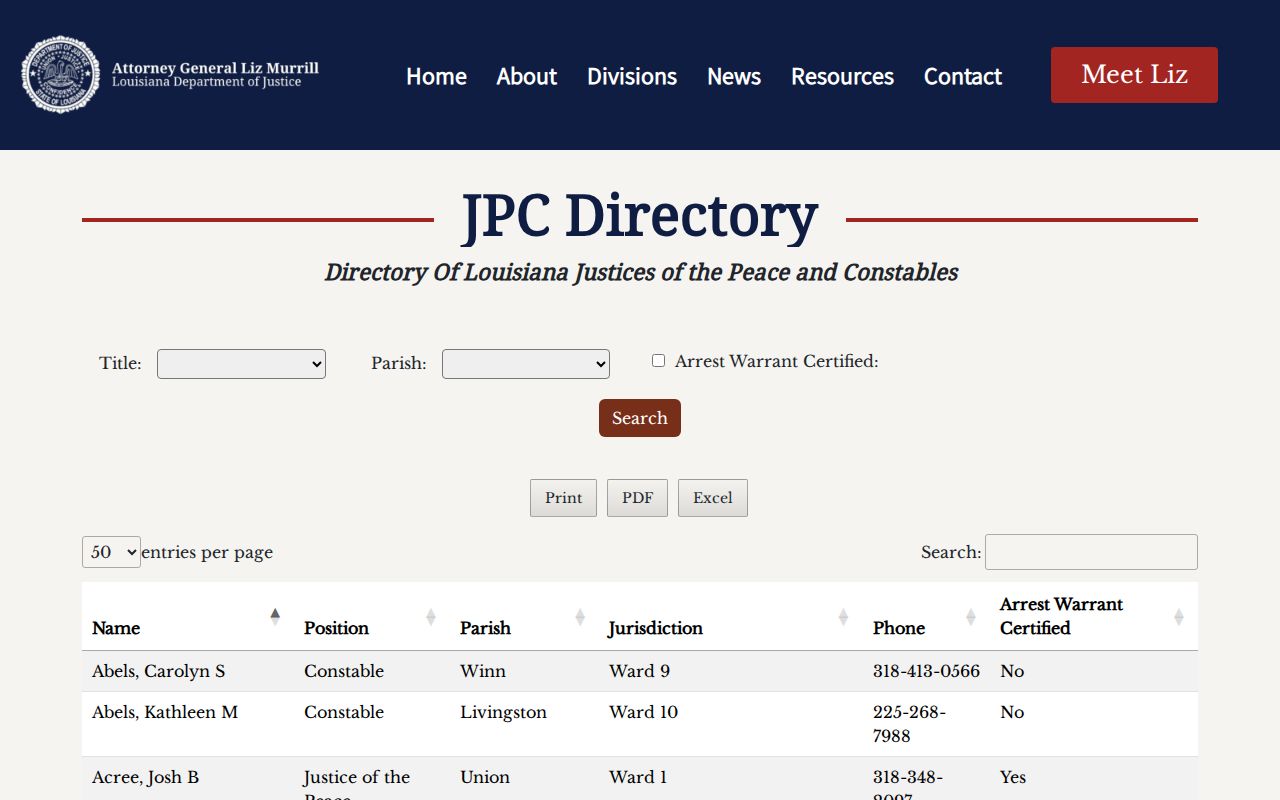This screenshot has width=1280, height=800.
Task: Click the Meet Liz button
Action: click(x=1134, y=75)
